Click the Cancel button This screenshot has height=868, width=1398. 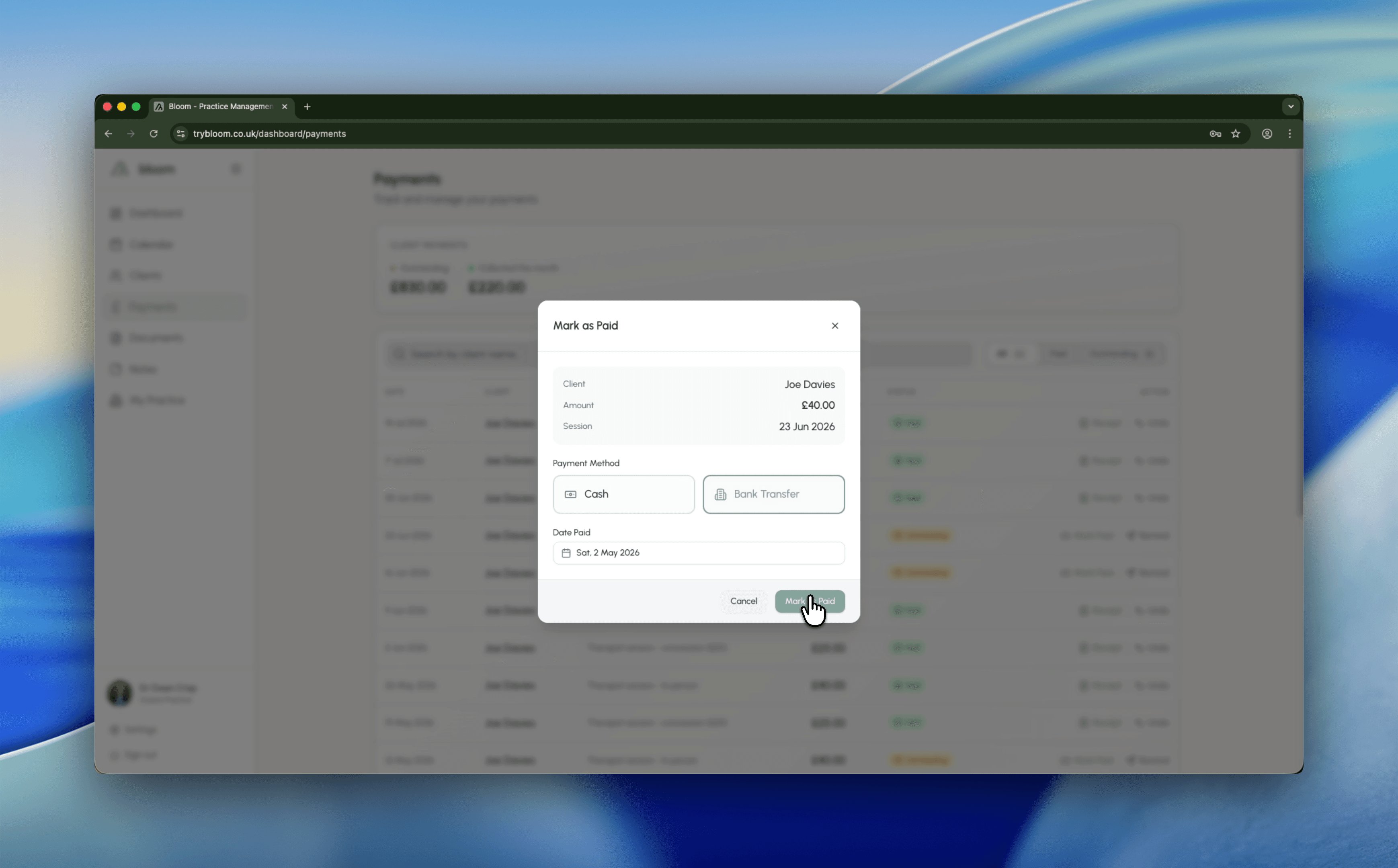point(744,601)
